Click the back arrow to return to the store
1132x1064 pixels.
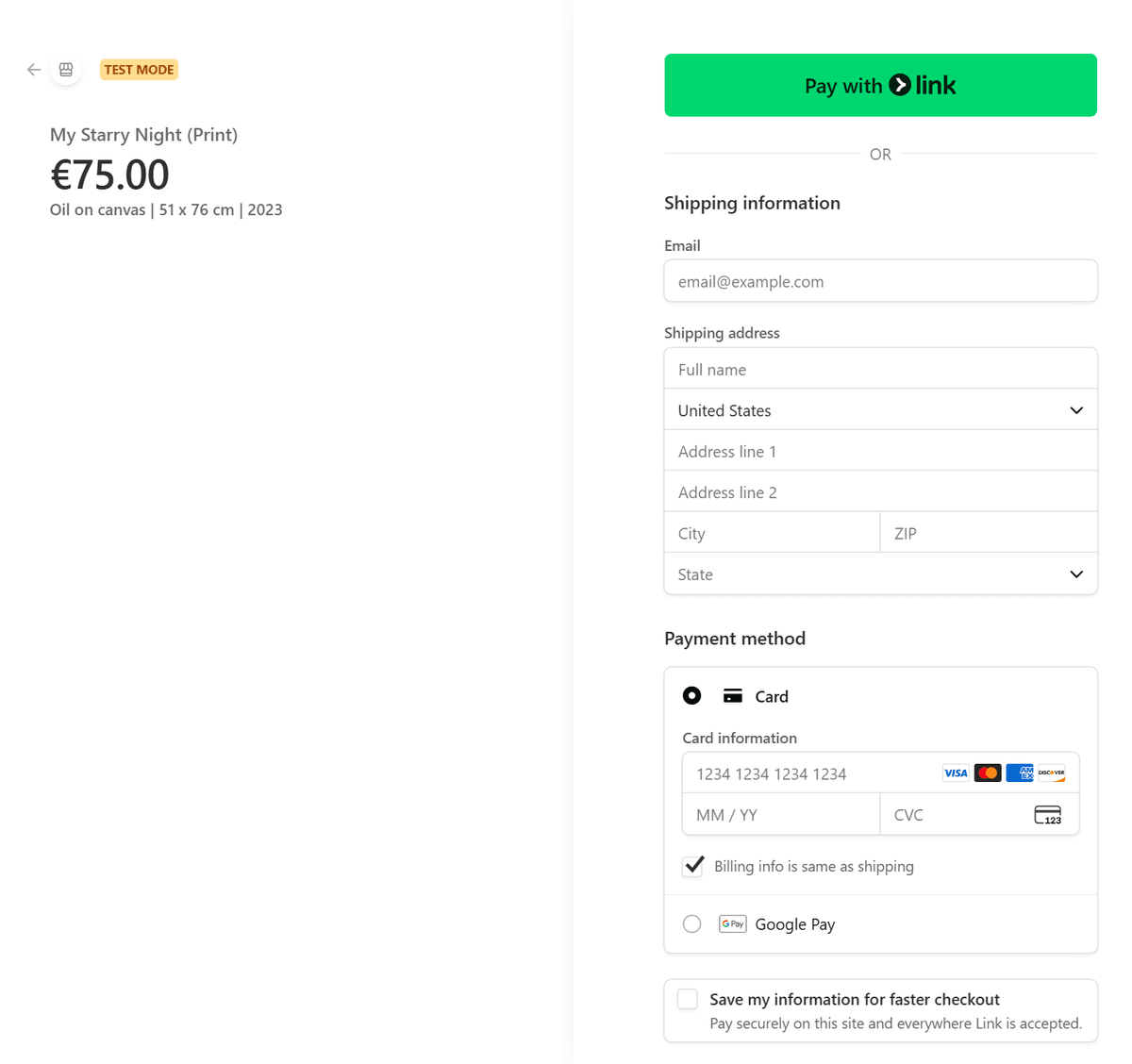pyautogui.click(x=33, y=69)
